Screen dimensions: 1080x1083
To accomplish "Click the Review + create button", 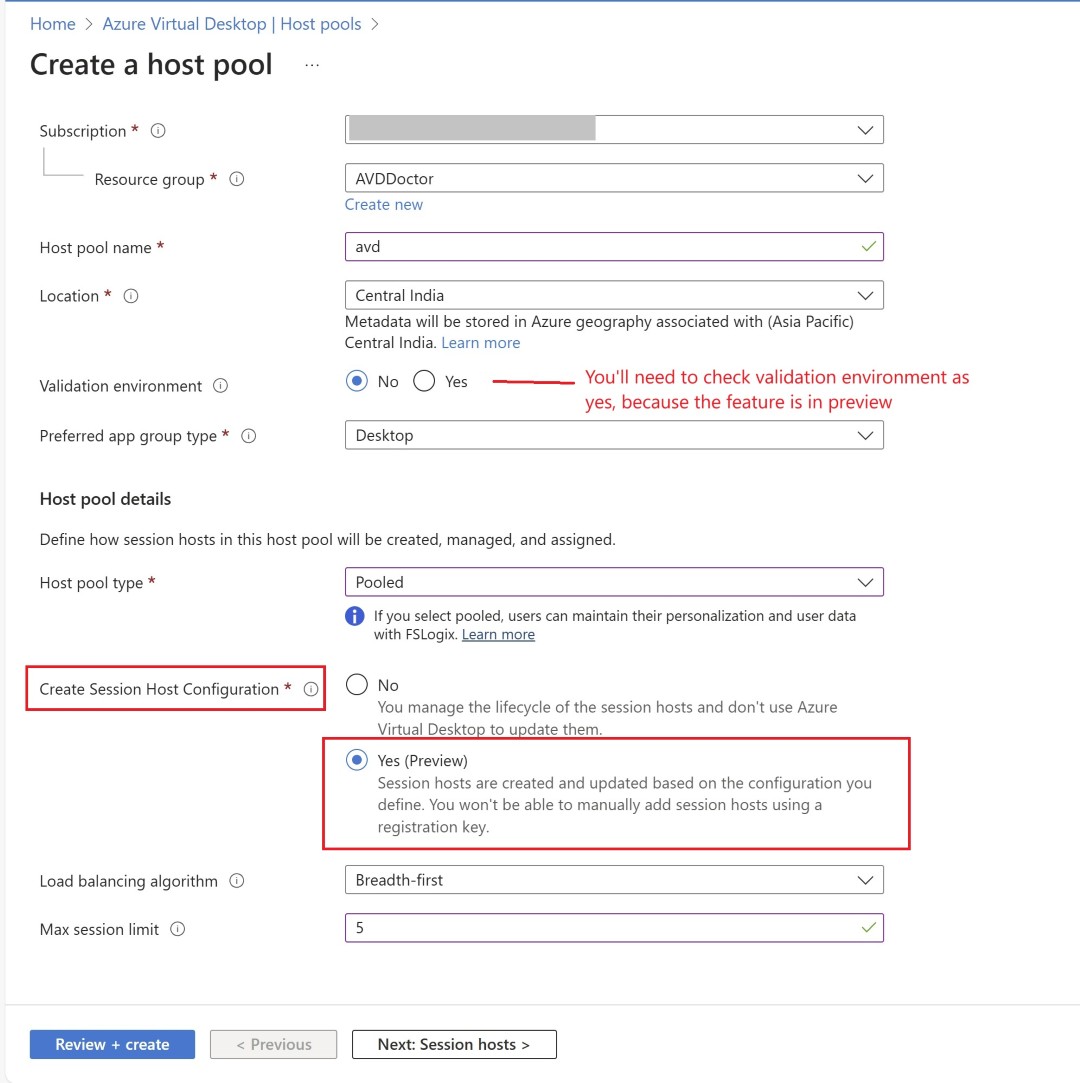I will tap(113, 1044).
